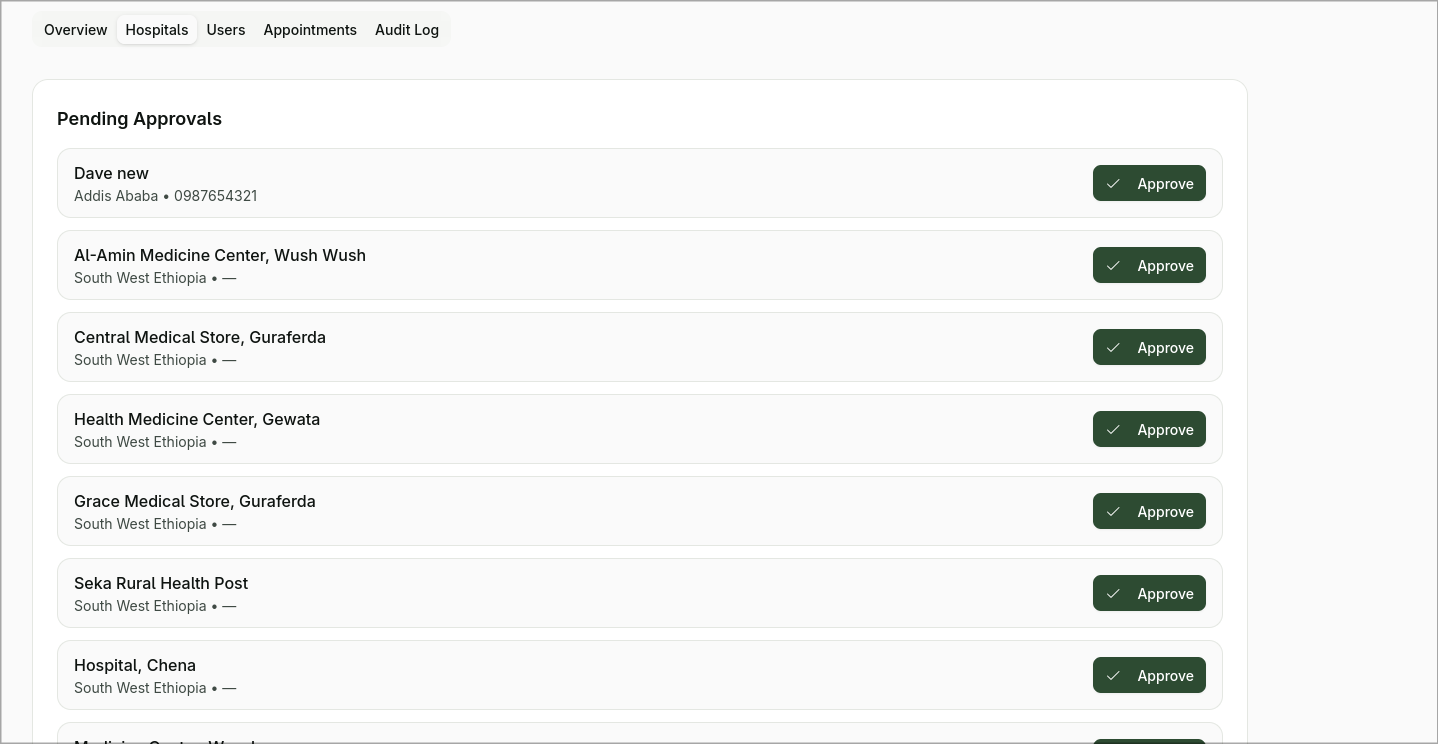1438x744 pixels.
Task: Click checkmark icon for Grace Medical Store
Action: (1113, 512)
